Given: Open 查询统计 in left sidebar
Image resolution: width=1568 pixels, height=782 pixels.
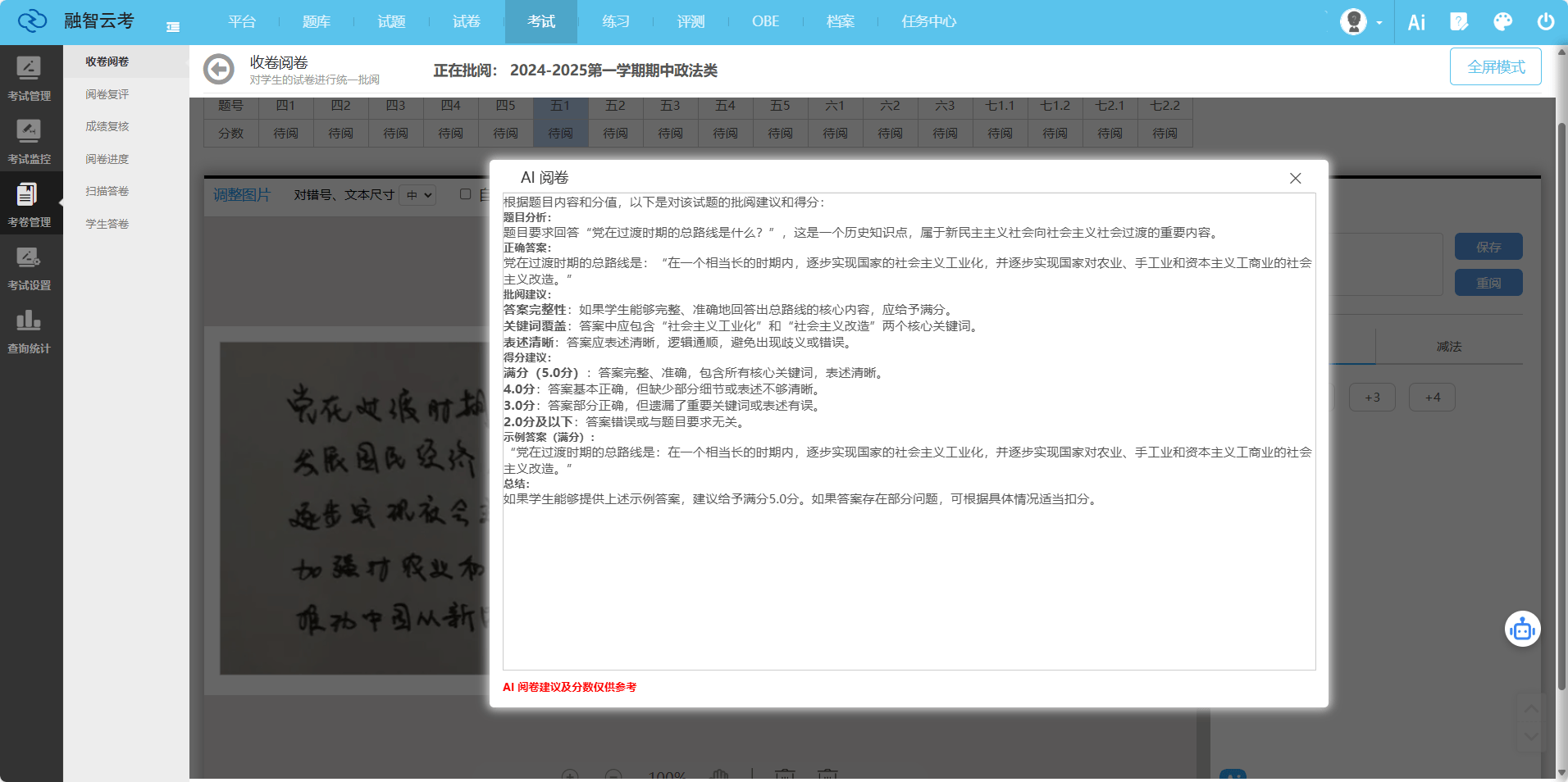Looking at the screenshot, I should 30,330.
